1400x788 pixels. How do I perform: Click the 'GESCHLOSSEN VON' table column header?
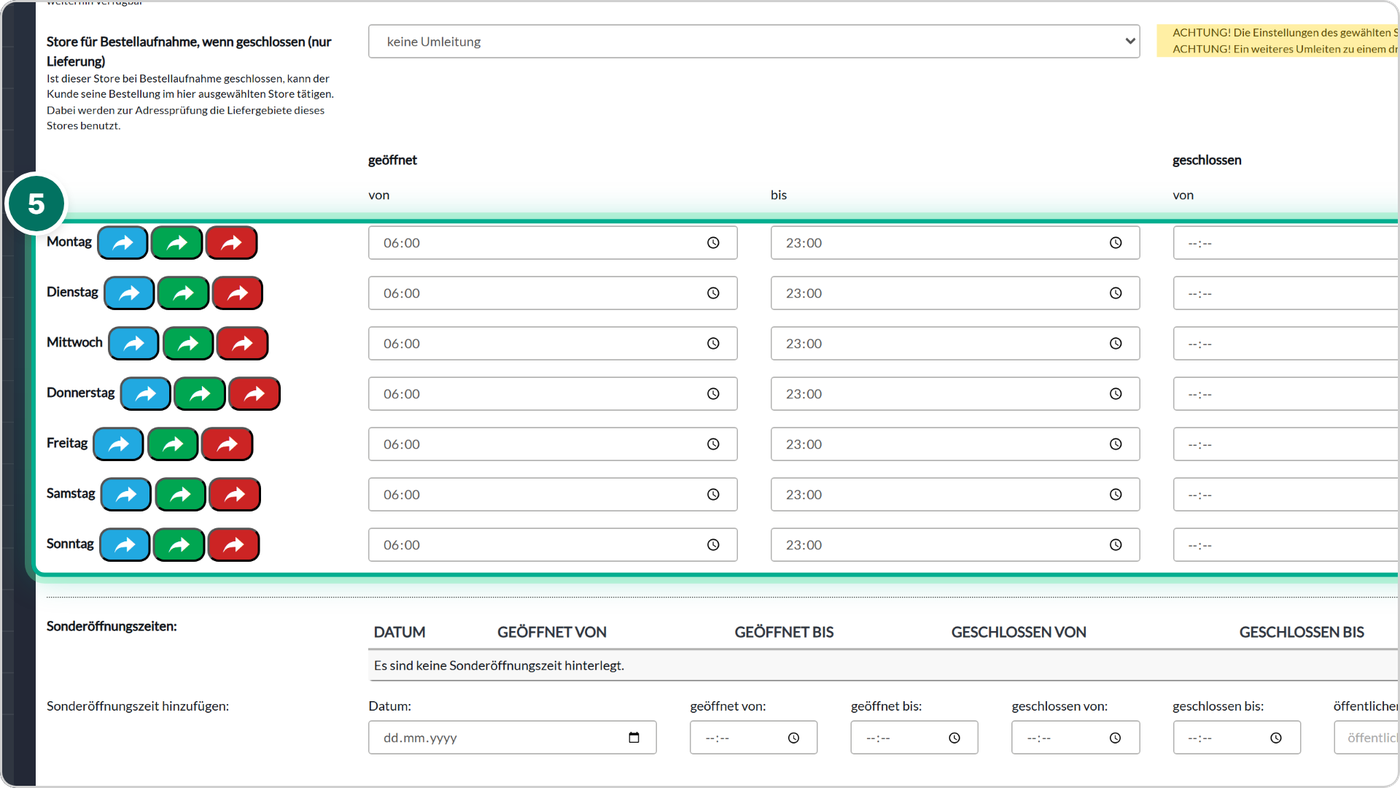tap(1019, 632)
